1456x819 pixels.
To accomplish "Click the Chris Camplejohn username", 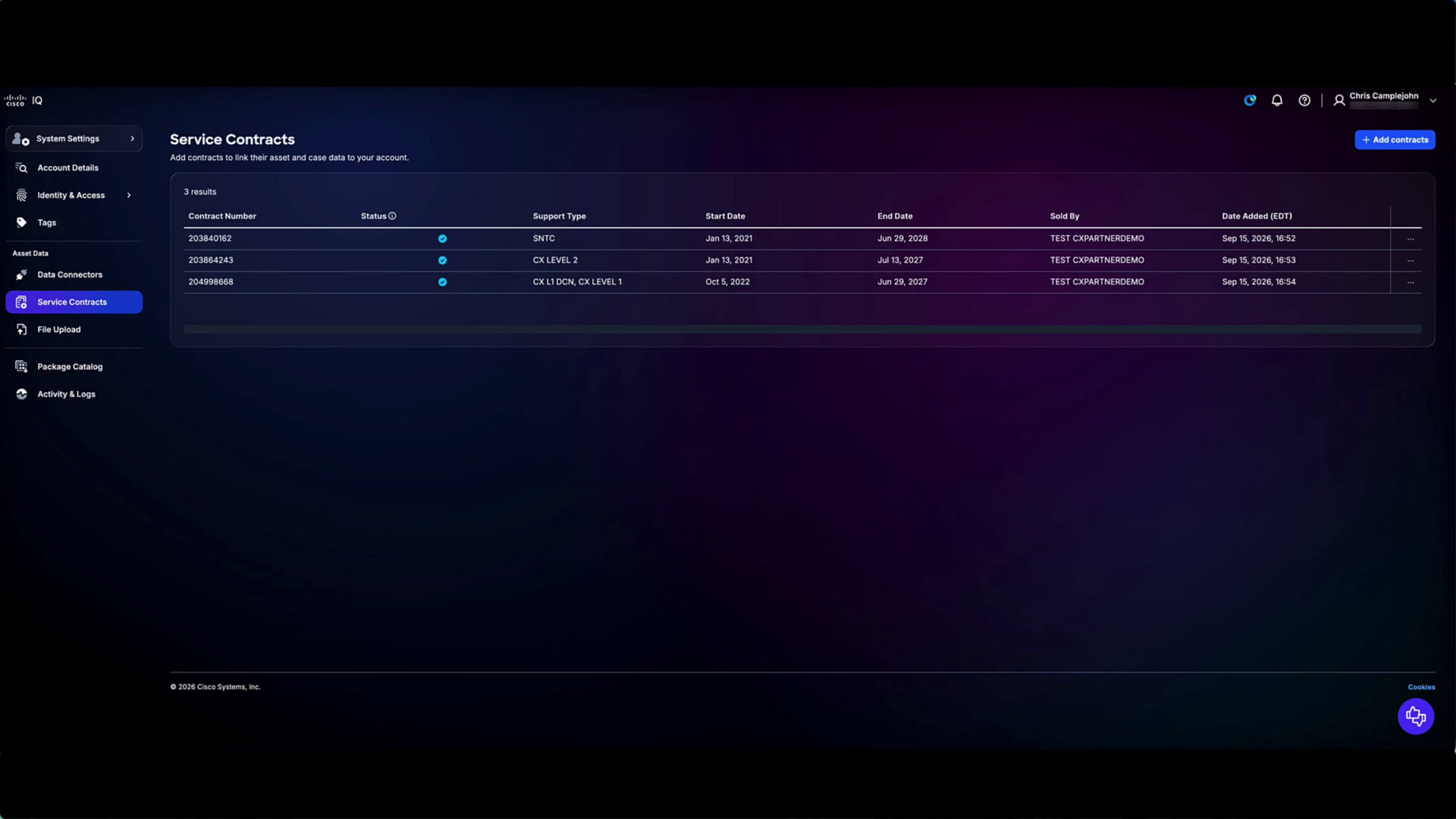I will click(x=1384, y=96).
